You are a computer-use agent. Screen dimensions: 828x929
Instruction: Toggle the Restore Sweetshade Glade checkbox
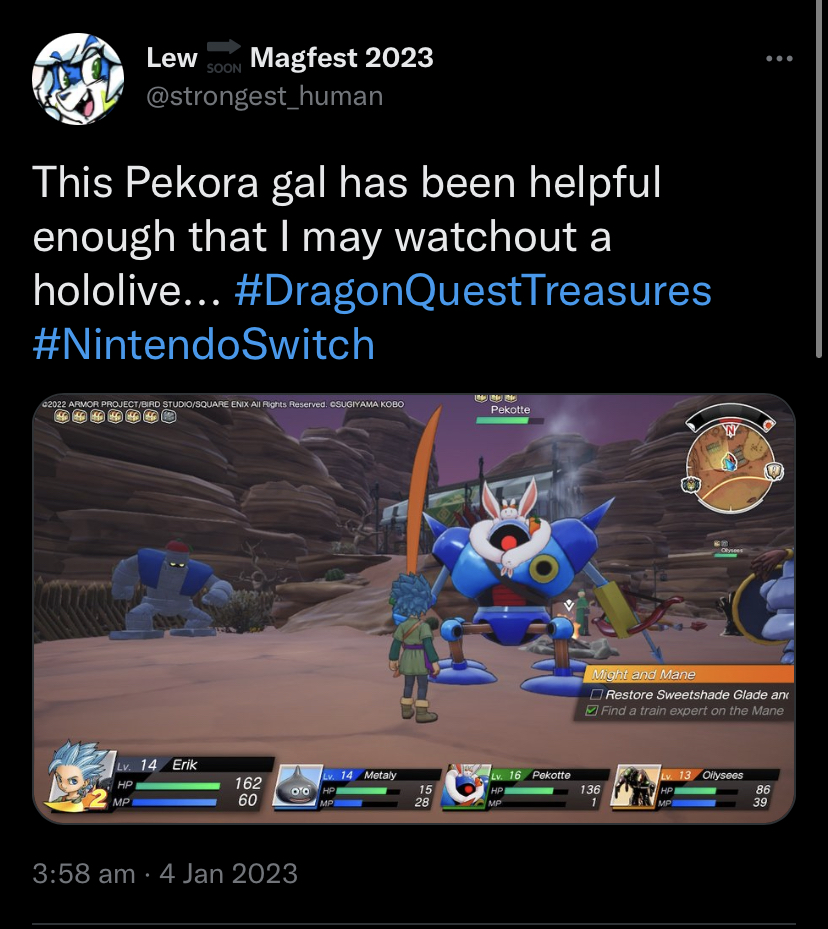[x=597, y=694]
